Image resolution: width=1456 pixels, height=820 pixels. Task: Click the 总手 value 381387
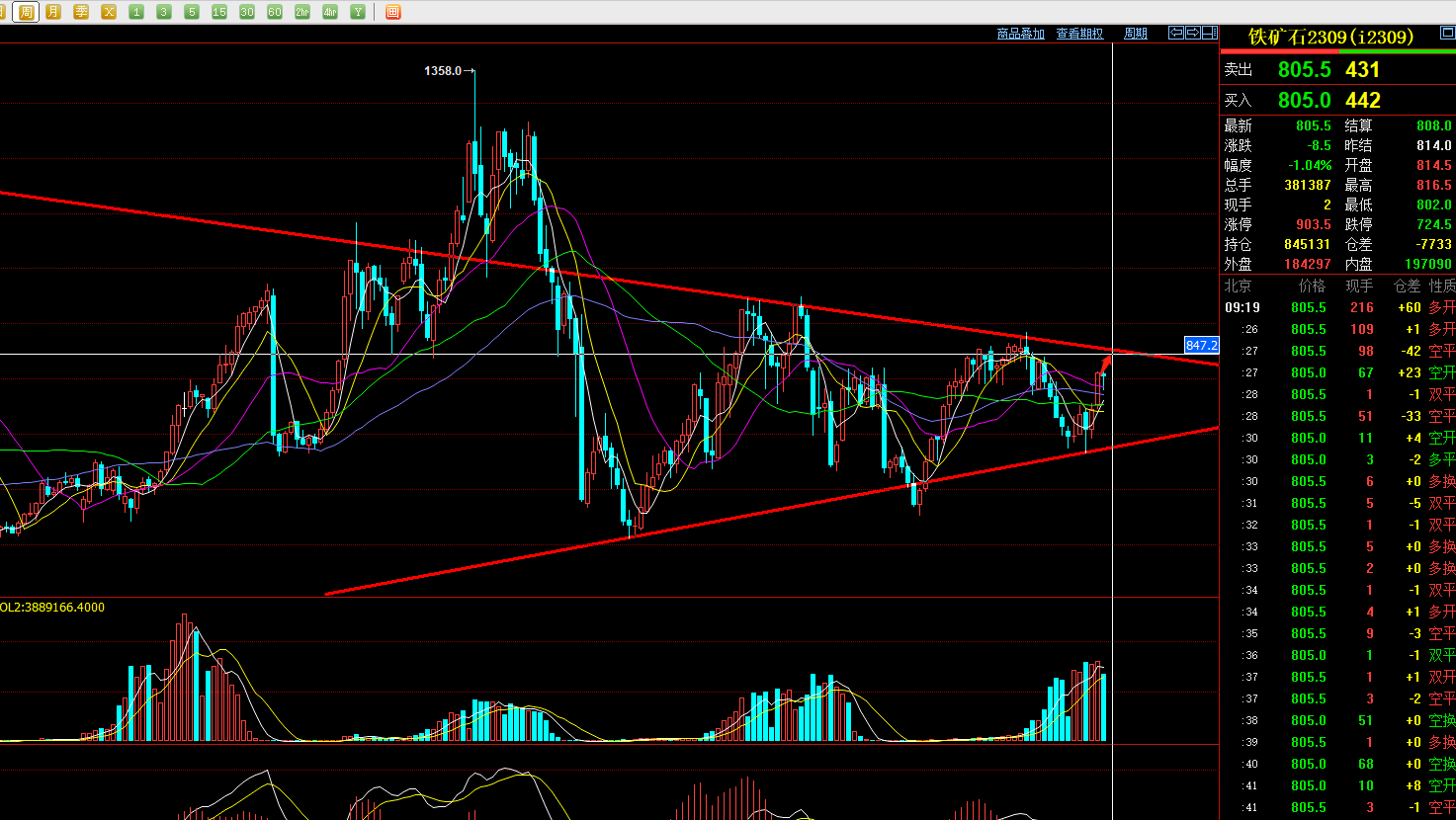(1307, 185)
